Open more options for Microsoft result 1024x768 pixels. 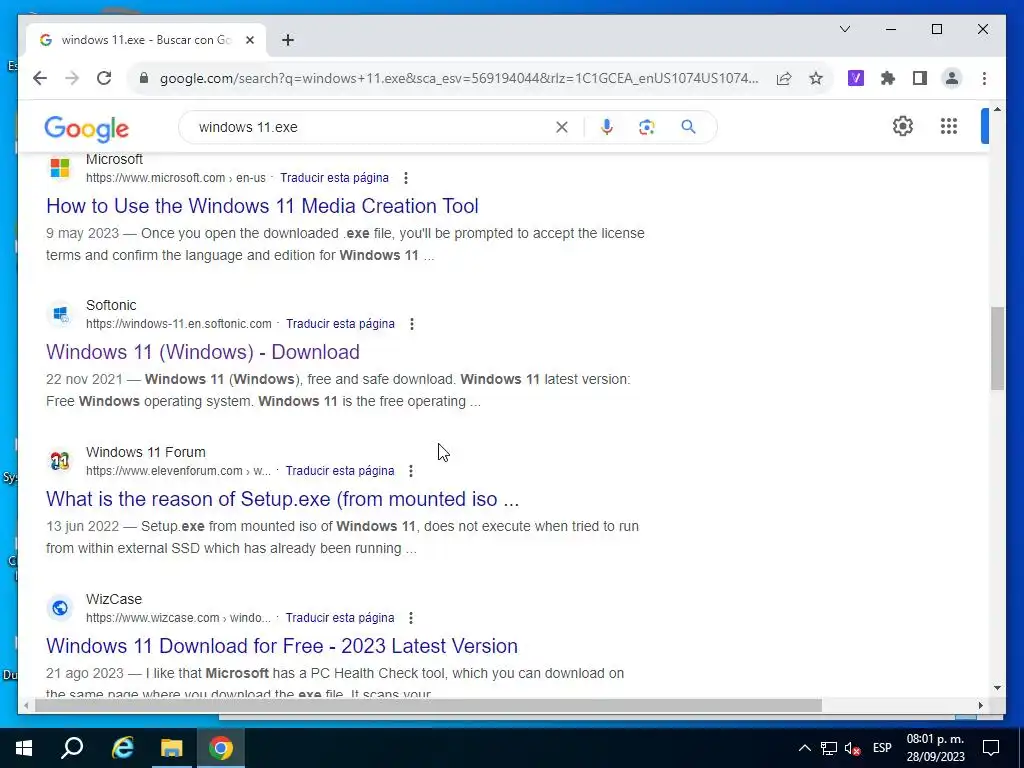406,178
